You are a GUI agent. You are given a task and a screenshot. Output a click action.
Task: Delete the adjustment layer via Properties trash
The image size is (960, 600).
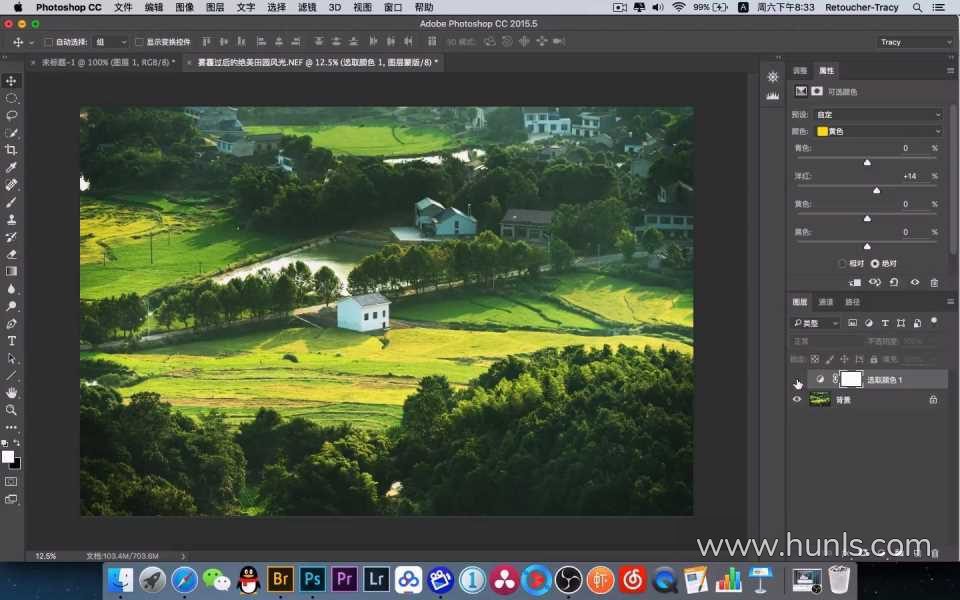934,282
